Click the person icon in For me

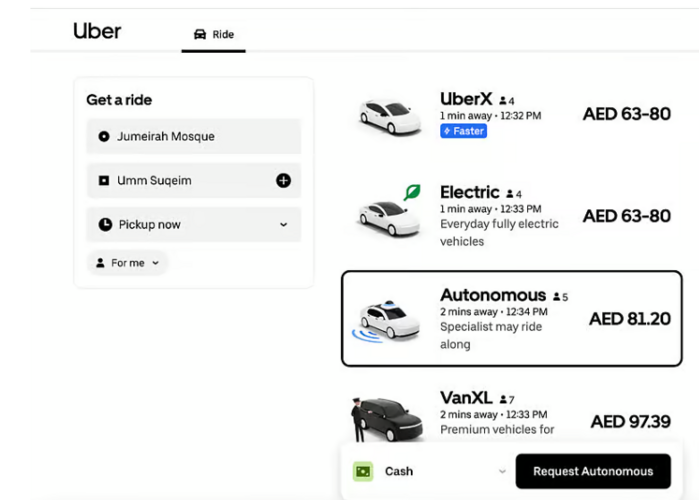click(101, 263)
